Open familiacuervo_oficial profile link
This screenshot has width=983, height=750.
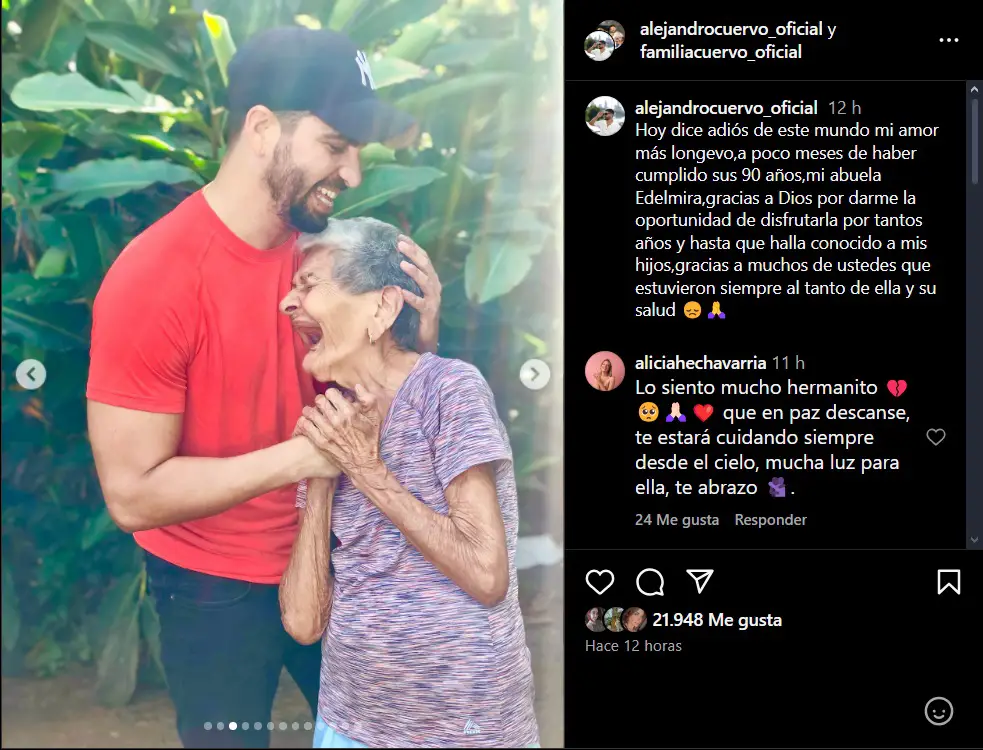click(721, 51)
